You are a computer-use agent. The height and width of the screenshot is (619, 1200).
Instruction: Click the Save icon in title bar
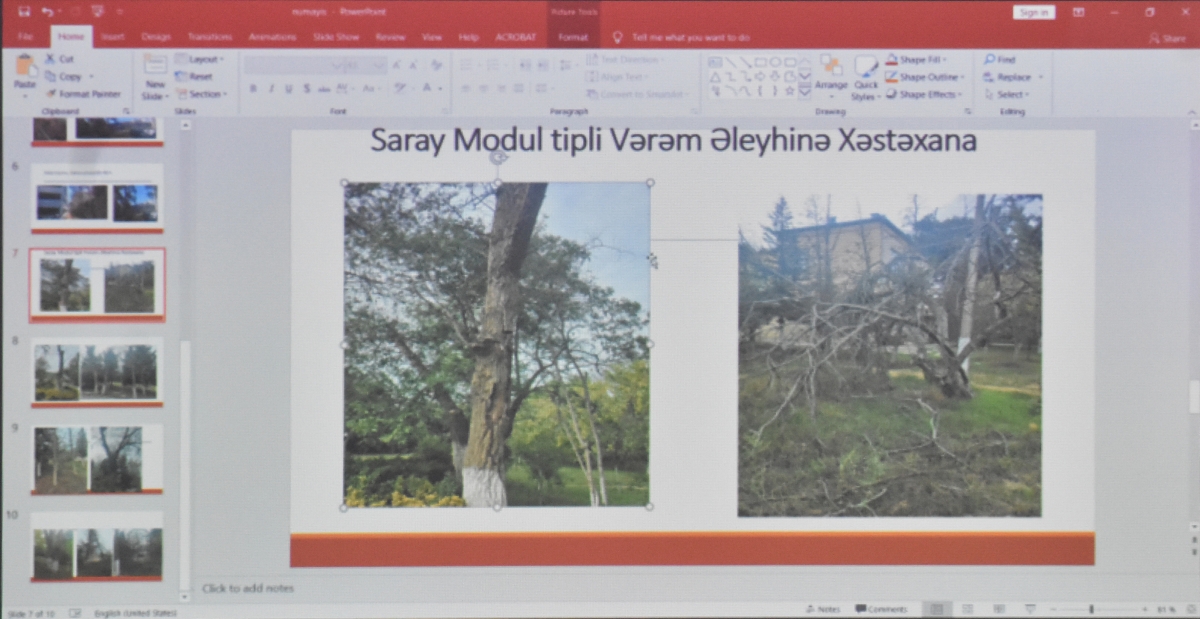tap(24, 12)
